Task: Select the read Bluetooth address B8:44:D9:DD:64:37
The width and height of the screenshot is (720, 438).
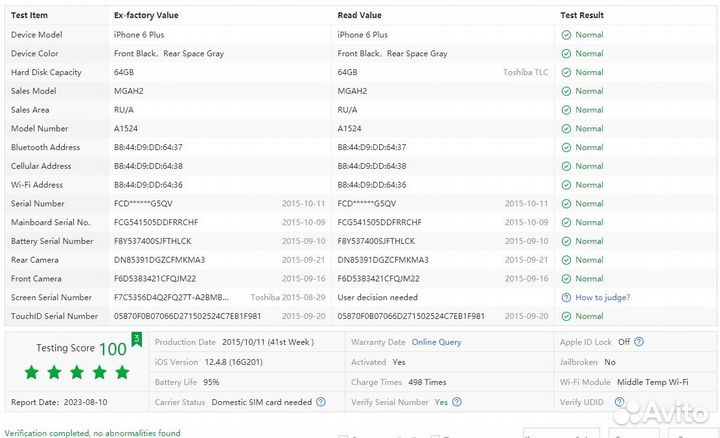Action: (371, 147)
